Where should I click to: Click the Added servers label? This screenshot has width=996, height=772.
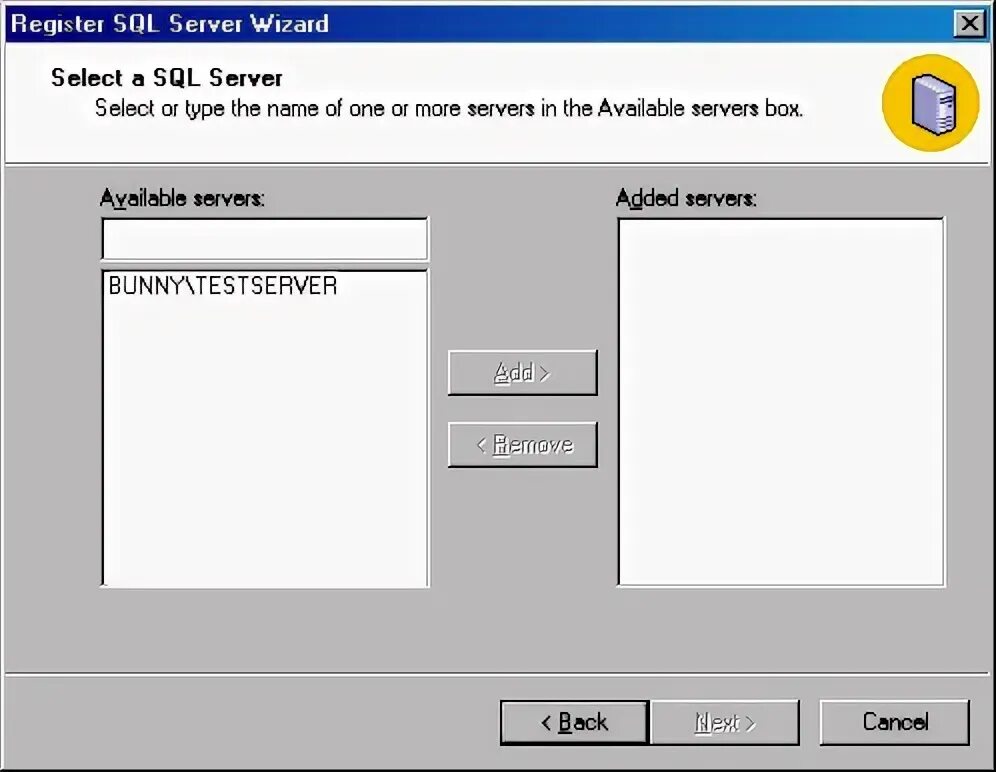pyautogui.click(x=686, y=199)
